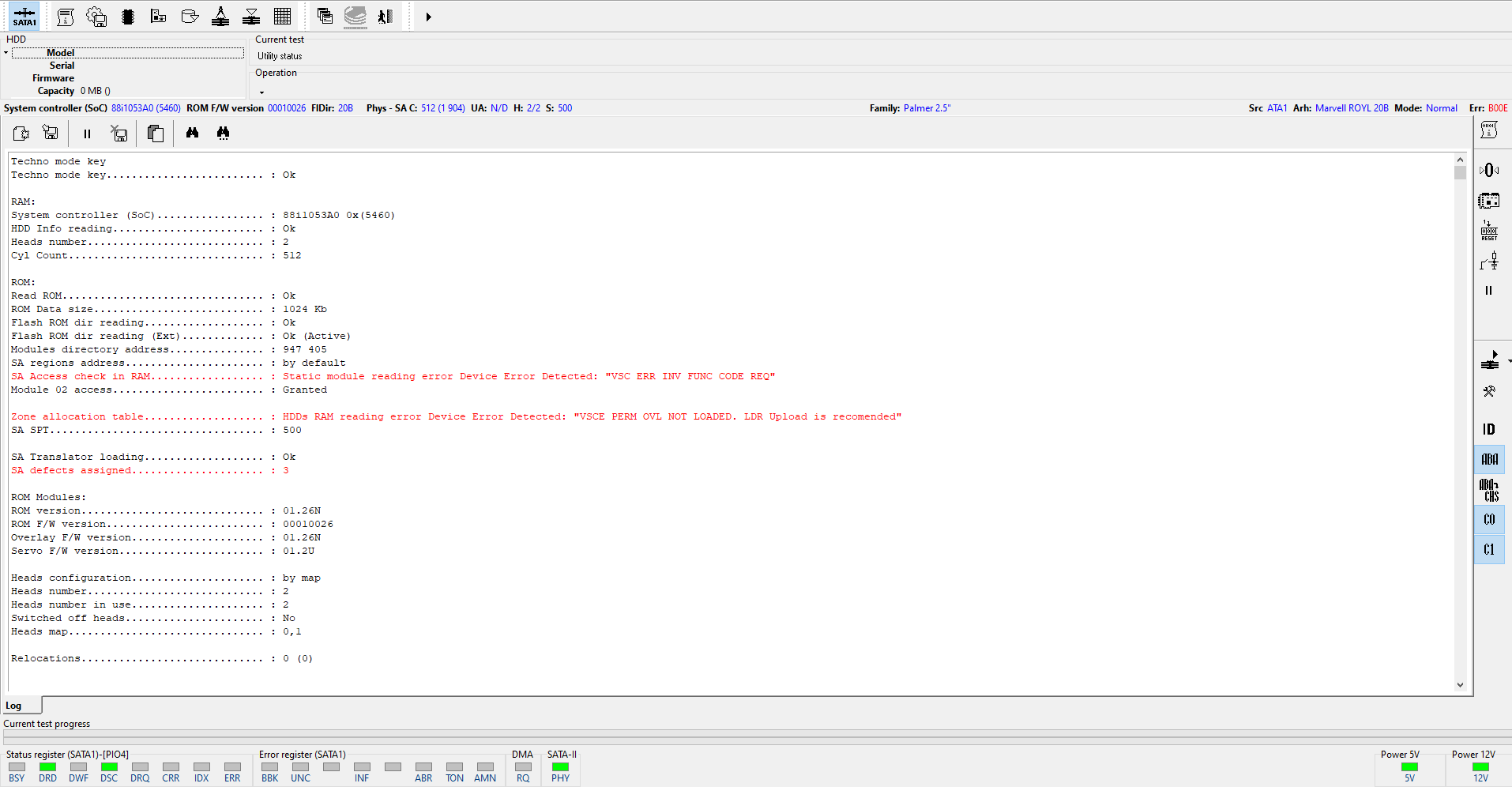Click the stacked windows icon
This screenshot has width=1512, height=787.
325,16
